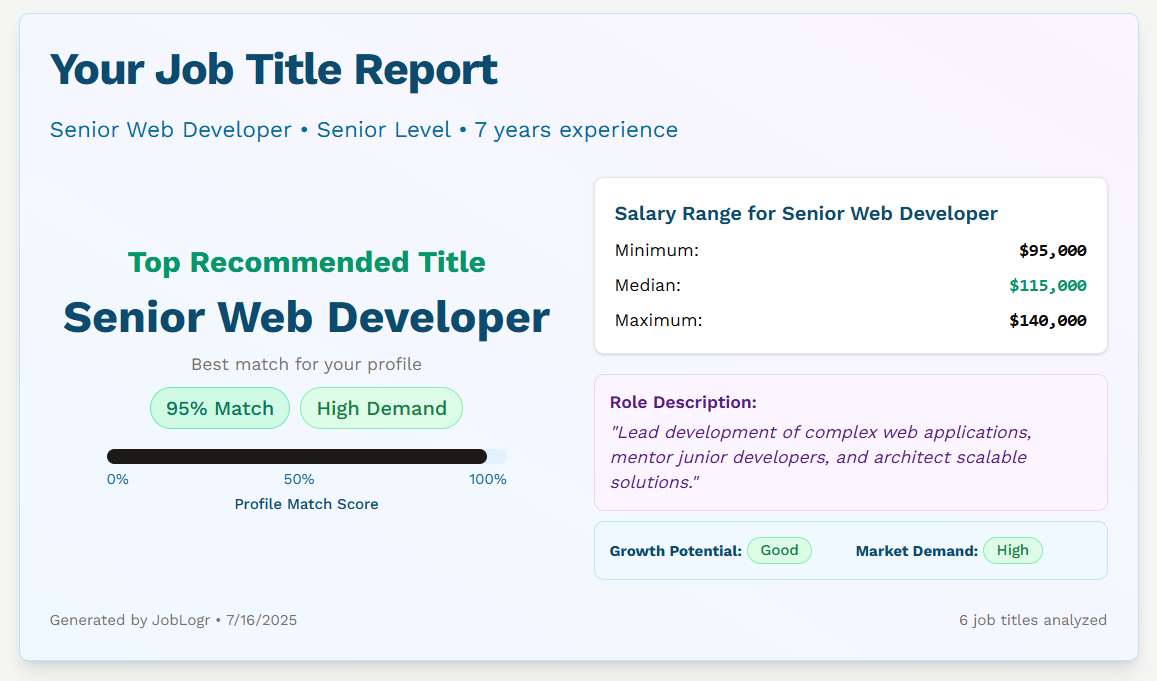Click the Role Description label
This screenshot has width=1157, height=681.
click(683, 401)
